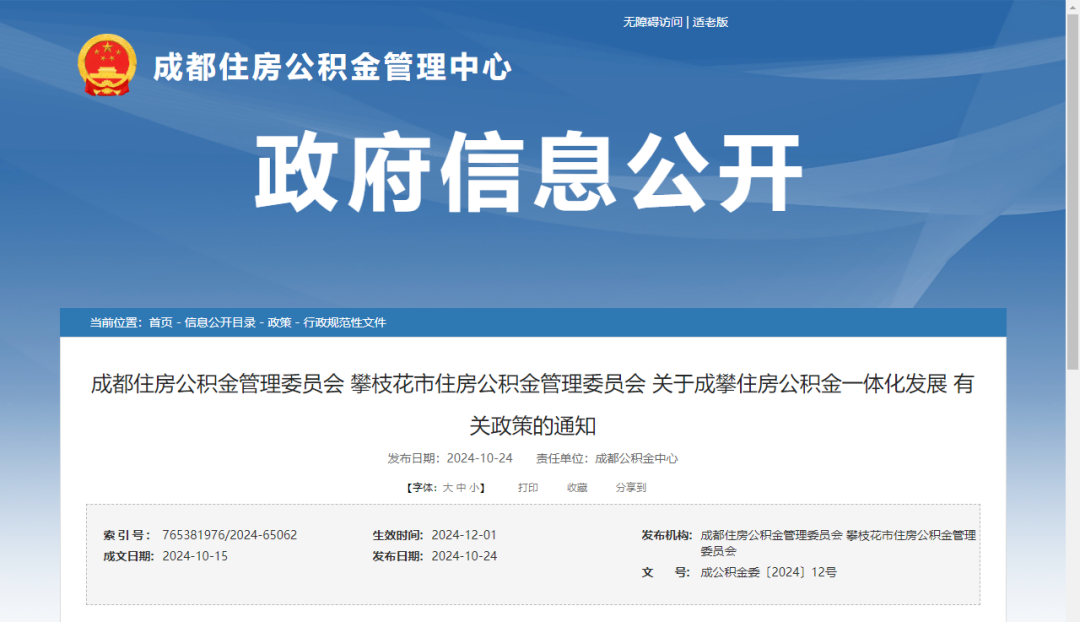
Task: Click the 政府信息公开 banner heading
Action: pos(529,171)
